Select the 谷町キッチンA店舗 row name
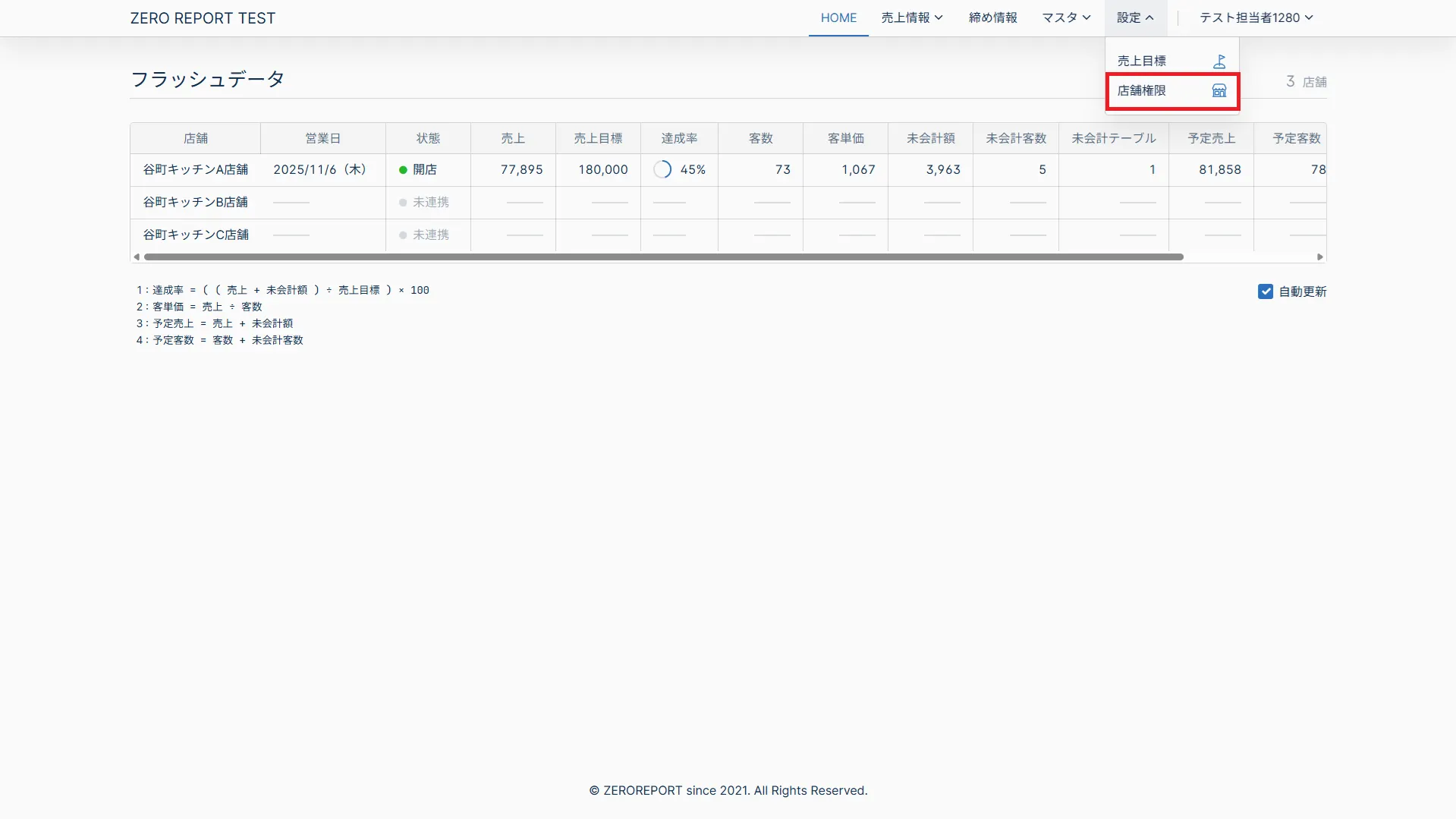Screen dimensions: 1456x819 pos(196,170)
